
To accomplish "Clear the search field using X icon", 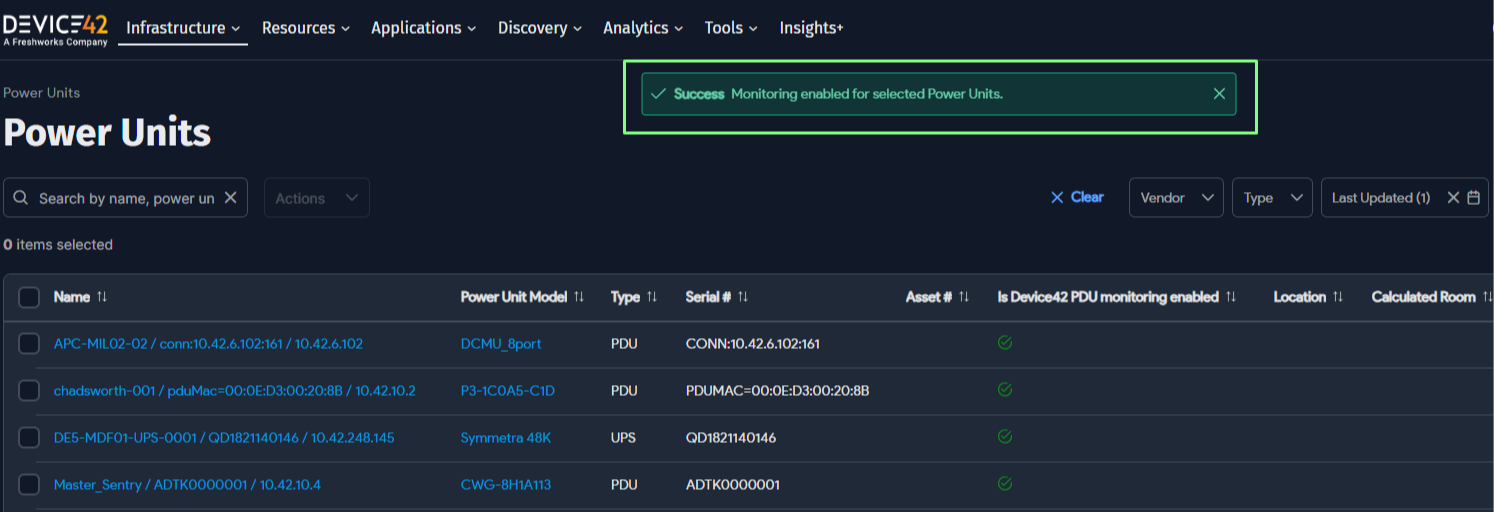I will tap(230, 198).
